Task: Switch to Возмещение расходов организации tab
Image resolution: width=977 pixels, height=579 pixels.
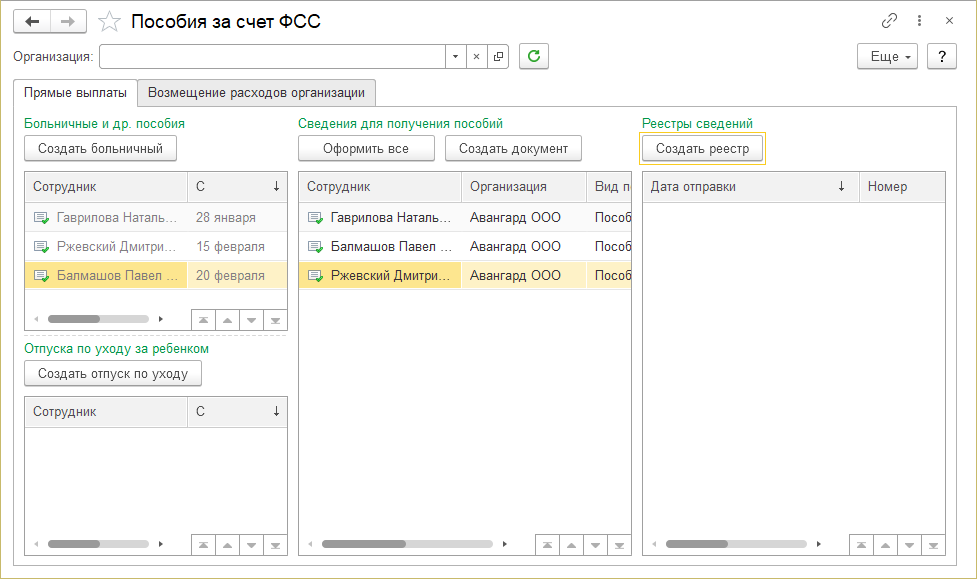Action: 256,93
